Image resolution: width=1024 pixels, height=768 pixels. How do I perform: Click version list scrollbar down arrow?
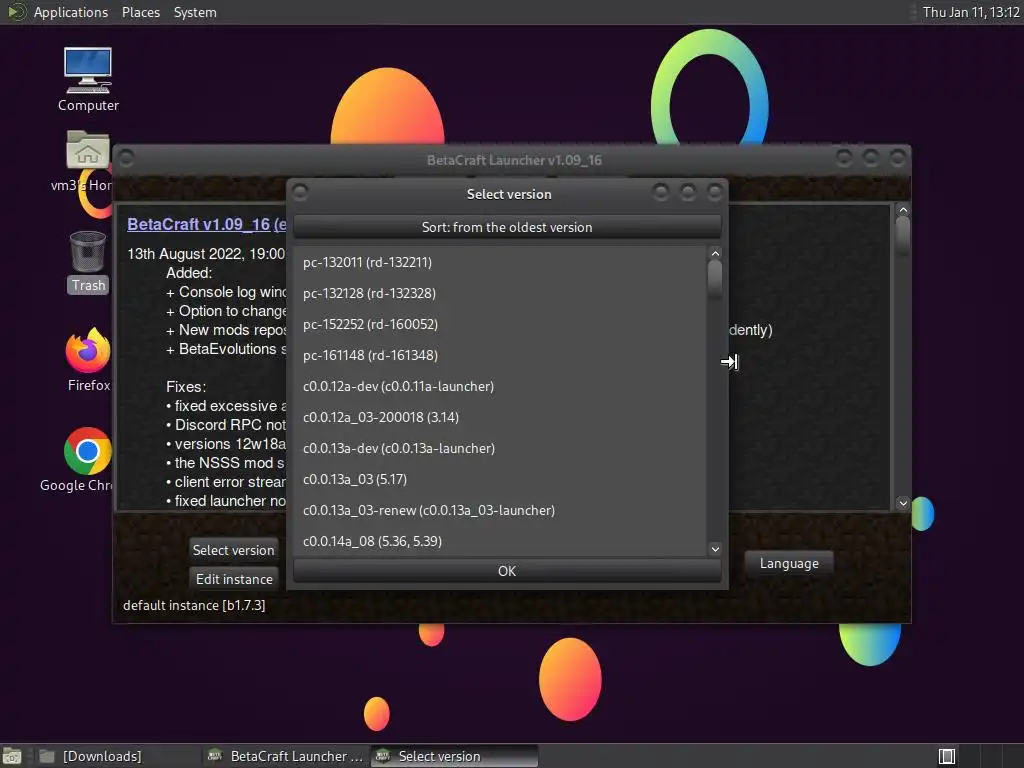click(x=715, y=549)
